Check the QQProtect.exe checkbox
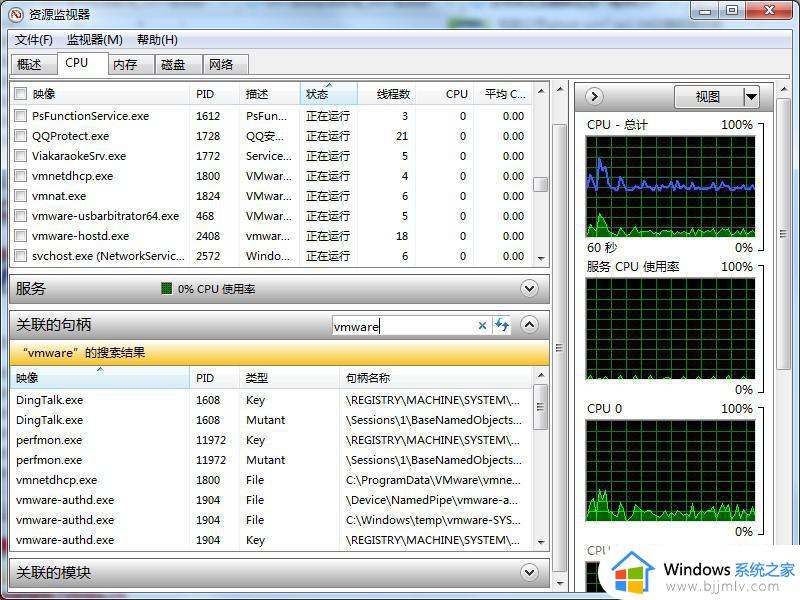Viewport: 800px width, 600px height. [20, 136]
